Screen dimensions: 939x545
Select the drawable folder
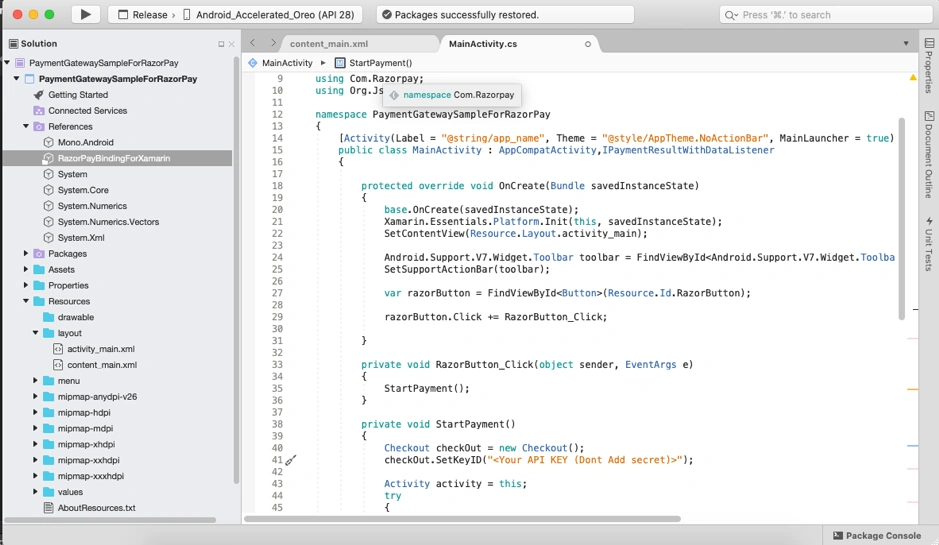(x=75, y=317)
